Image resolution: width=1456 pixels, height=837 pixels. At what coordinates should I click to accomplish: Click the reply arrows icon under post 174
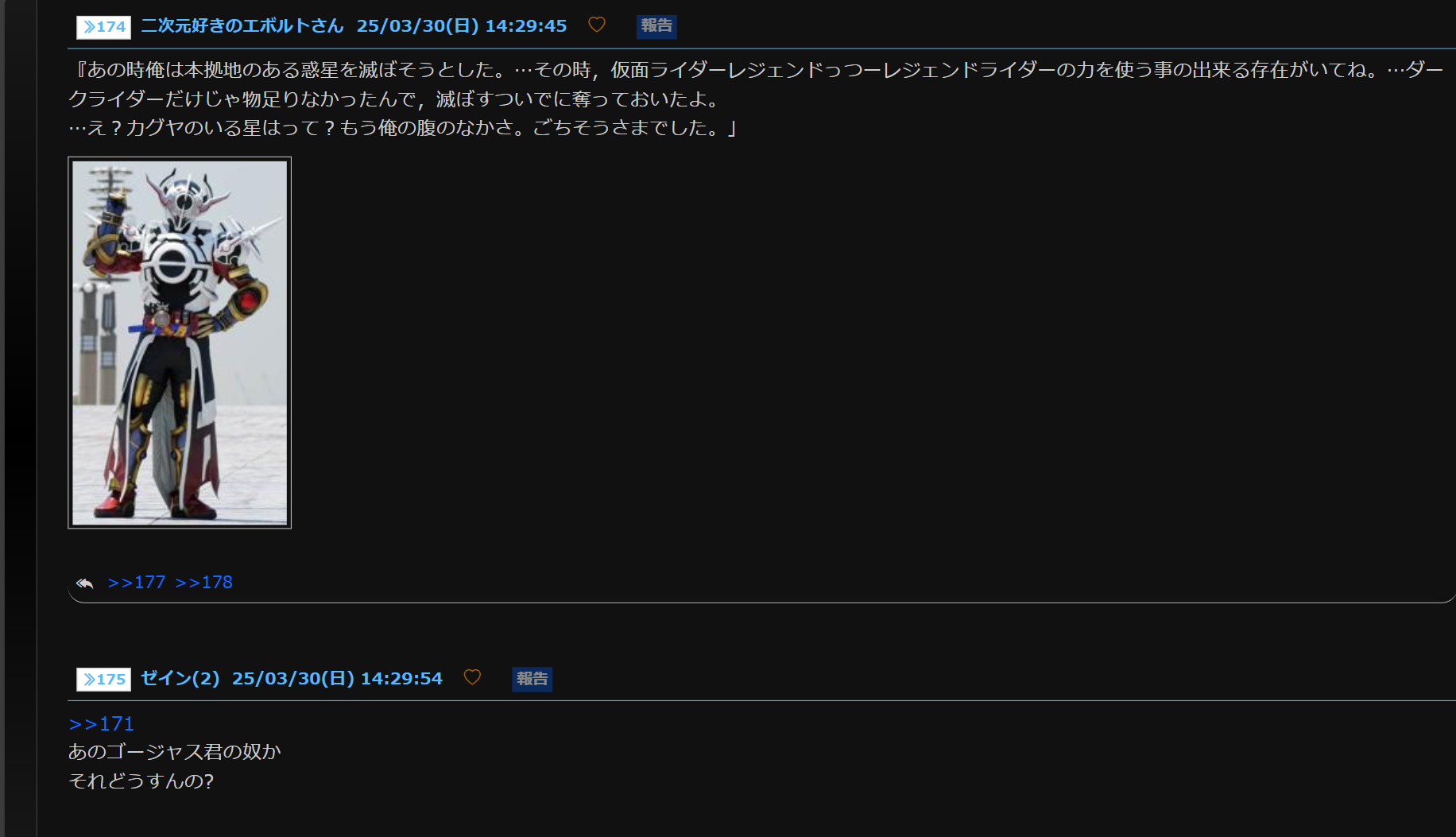85,583
